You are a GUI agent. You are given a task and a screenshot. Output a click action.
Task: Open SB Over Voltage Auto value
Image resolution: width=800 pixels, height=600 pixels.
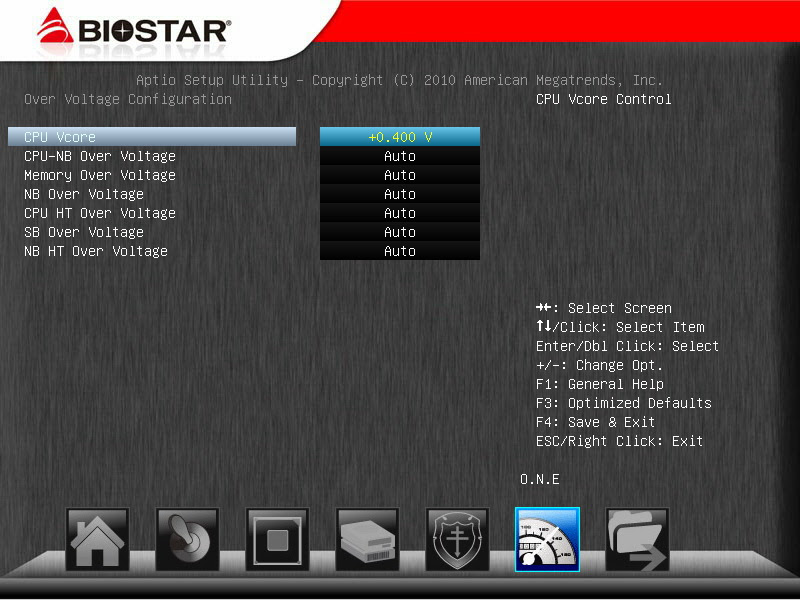tap(400, 232)
